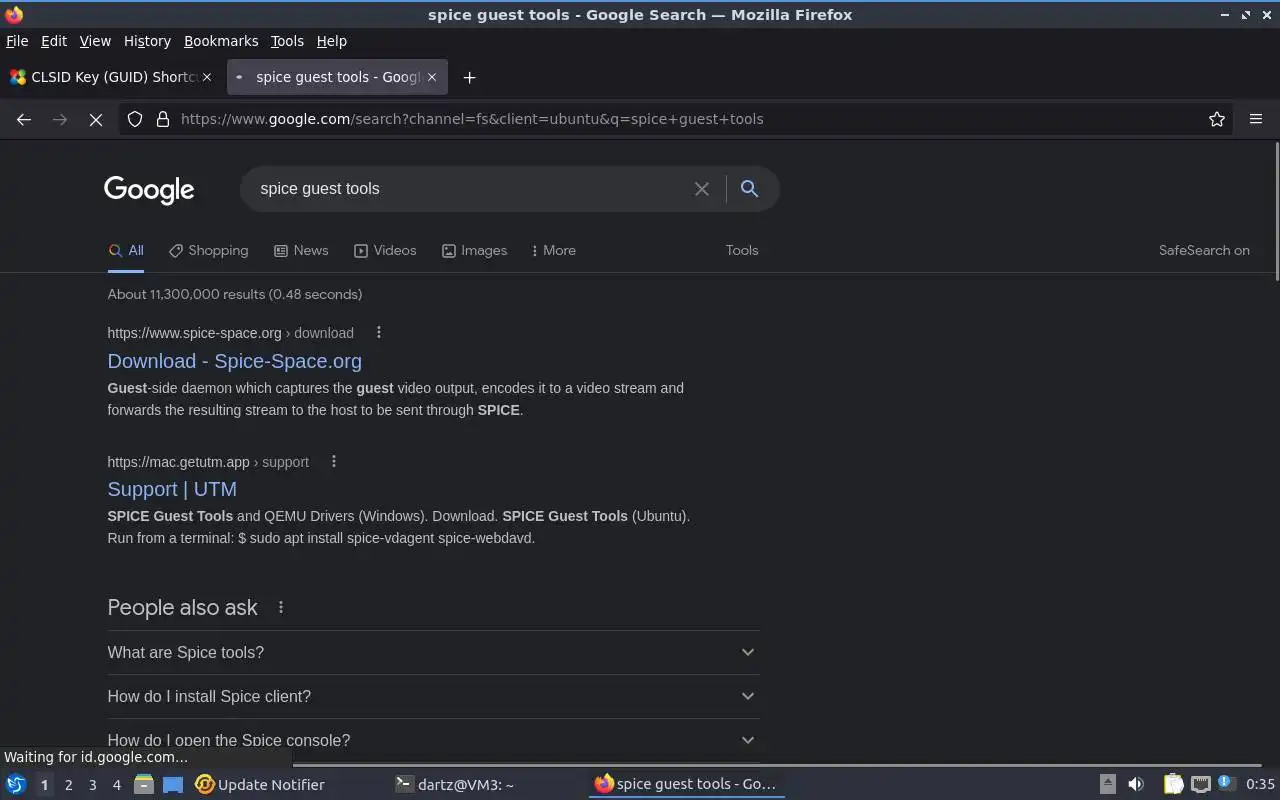Launch file manager from taskbar

pyautogui.click(x=144, y=785)
